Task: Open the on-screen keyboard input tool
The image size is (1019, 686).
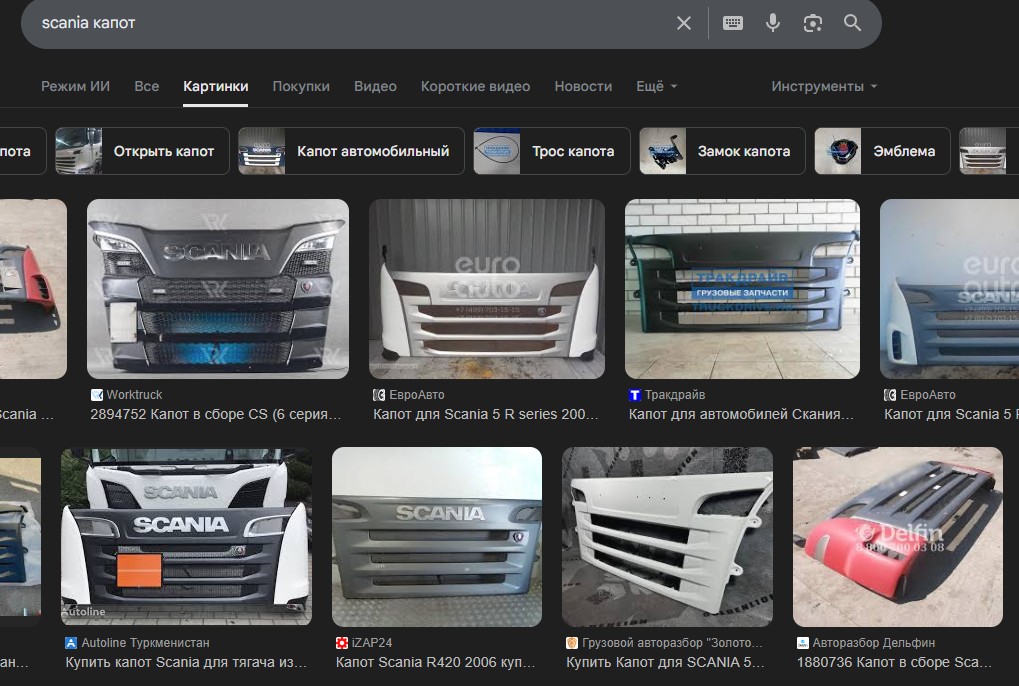Action: (x=733, y=23)
